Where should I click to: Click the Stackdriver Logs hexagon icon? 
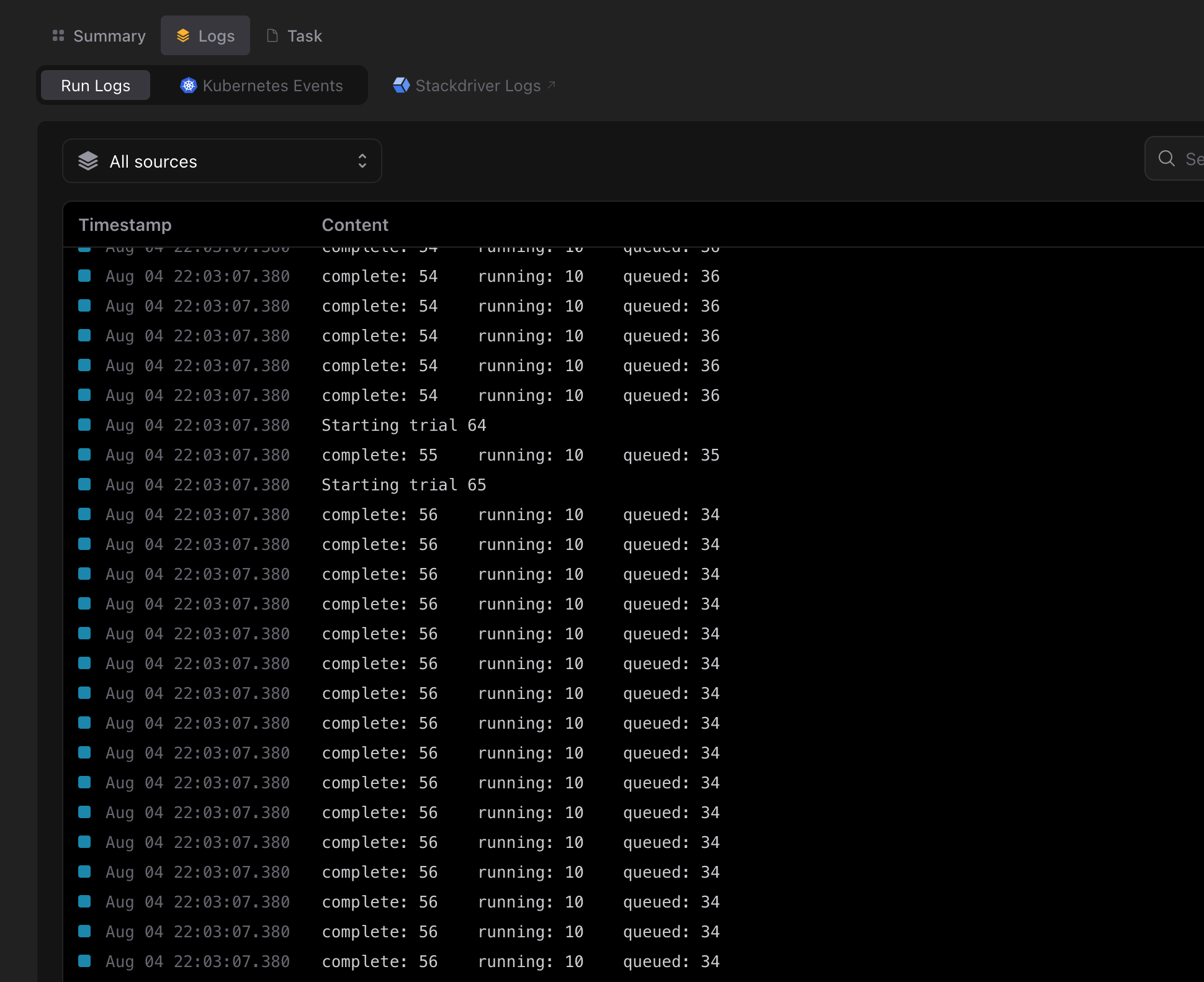pyautogui.click(x=402, y=86)
